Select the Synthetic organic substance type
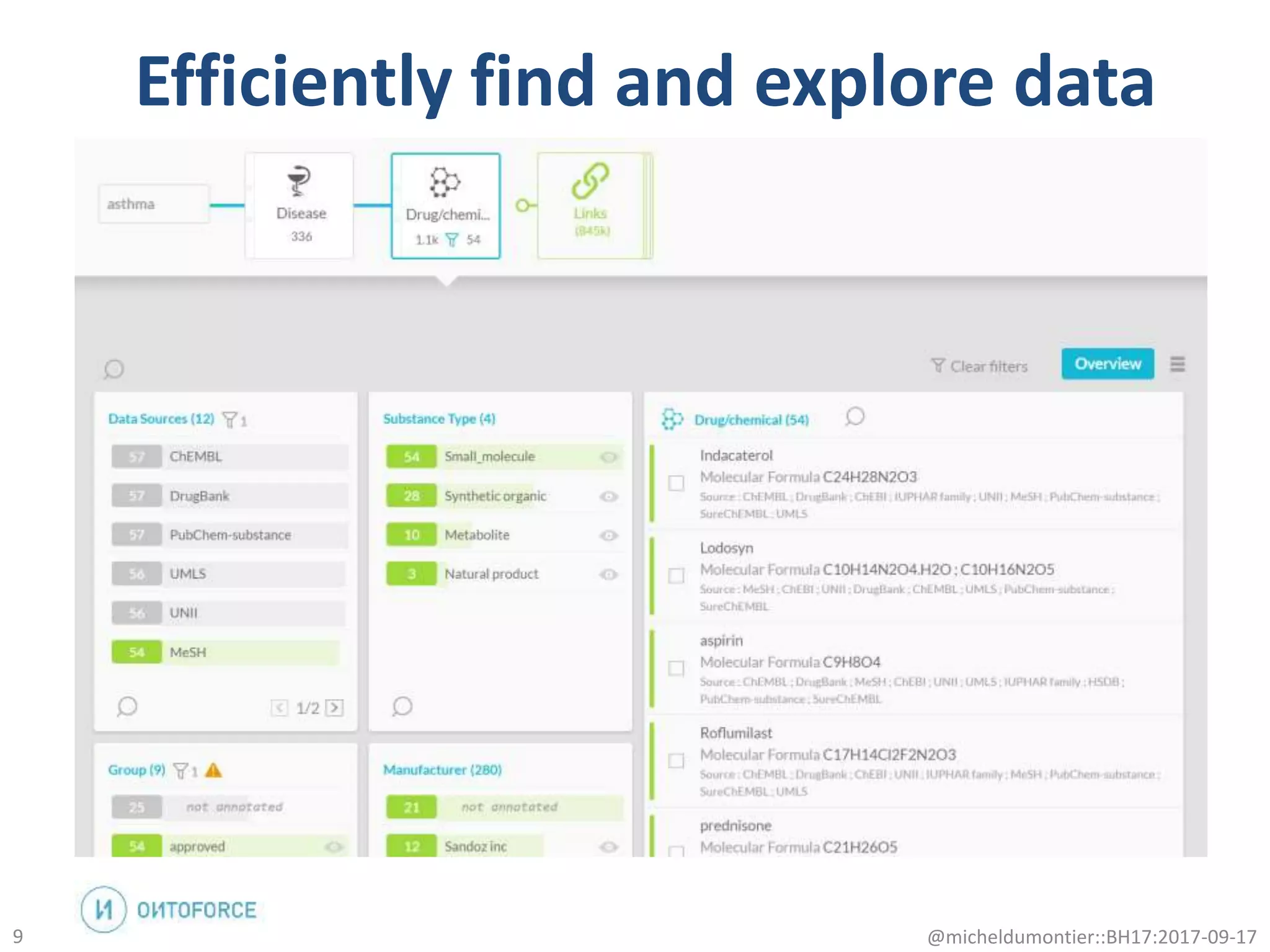Image resolution: width=1270 pixels, height=952 pixels. coord(504,496)
